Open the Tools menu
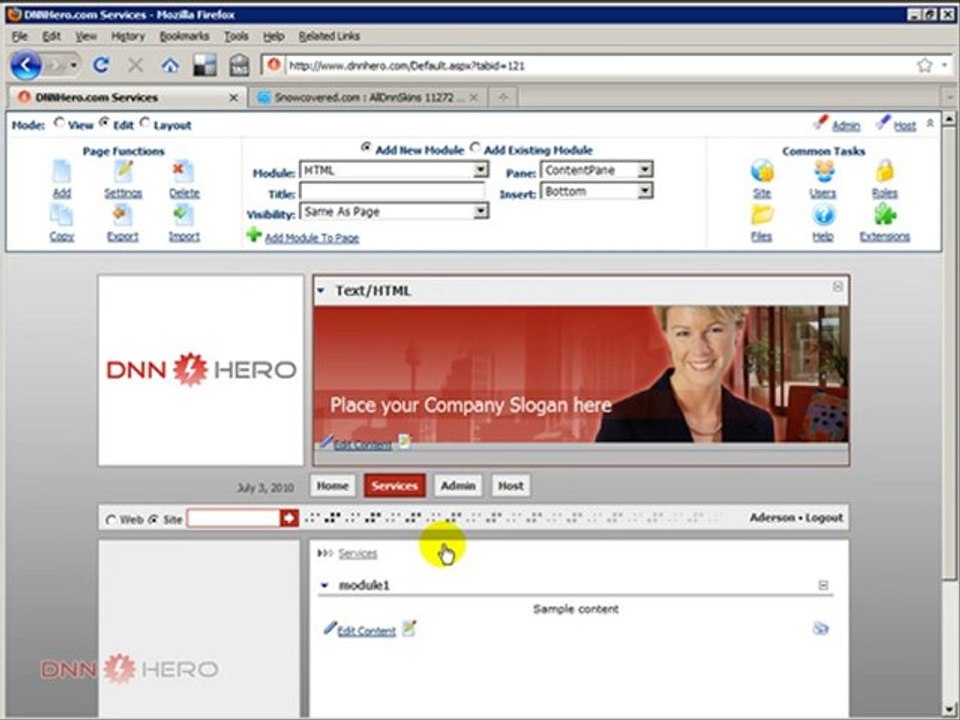 pos(236,36)
